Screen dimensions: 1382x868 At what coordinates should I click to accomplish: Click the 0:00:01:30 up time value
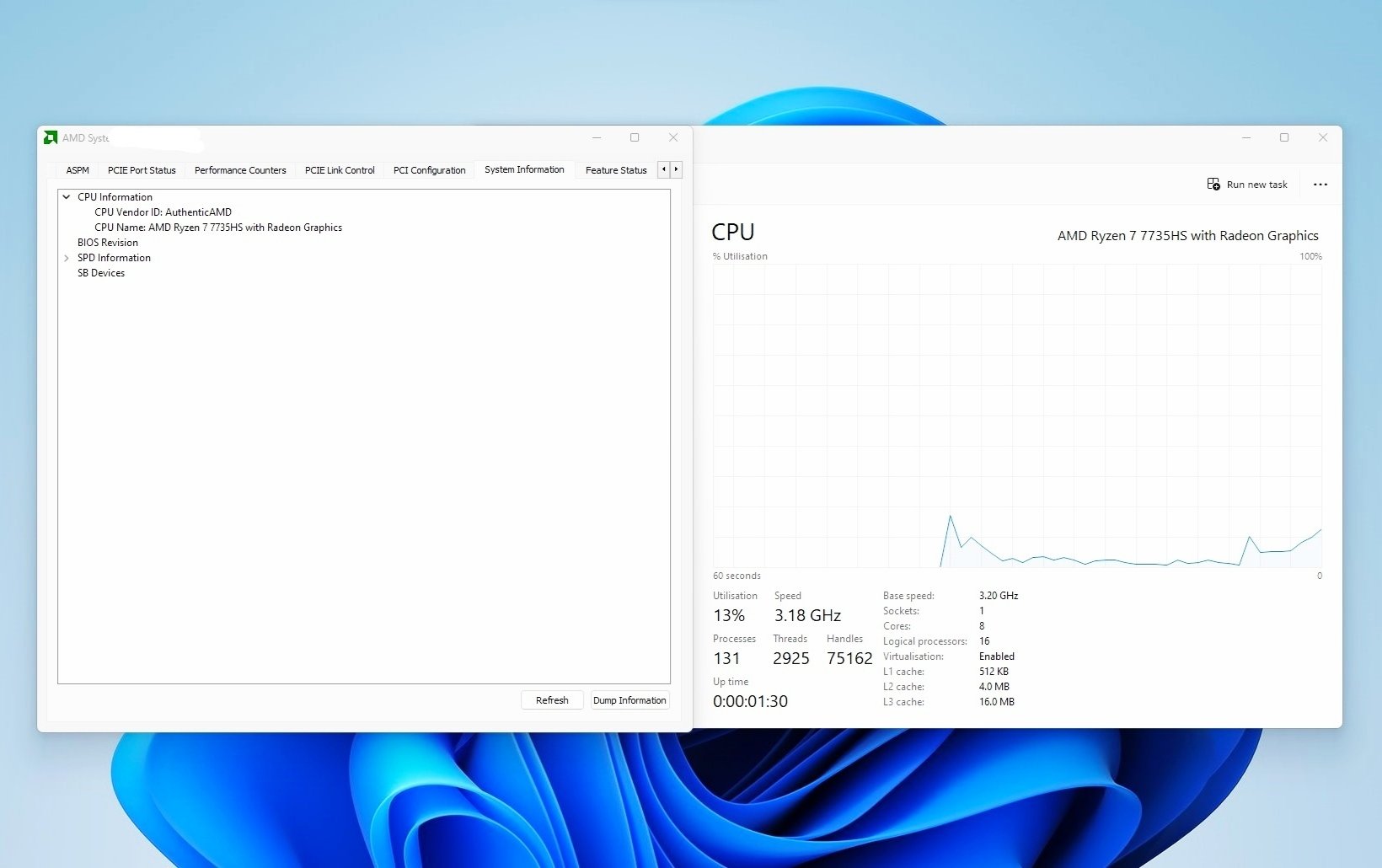(x=750, y=701)
